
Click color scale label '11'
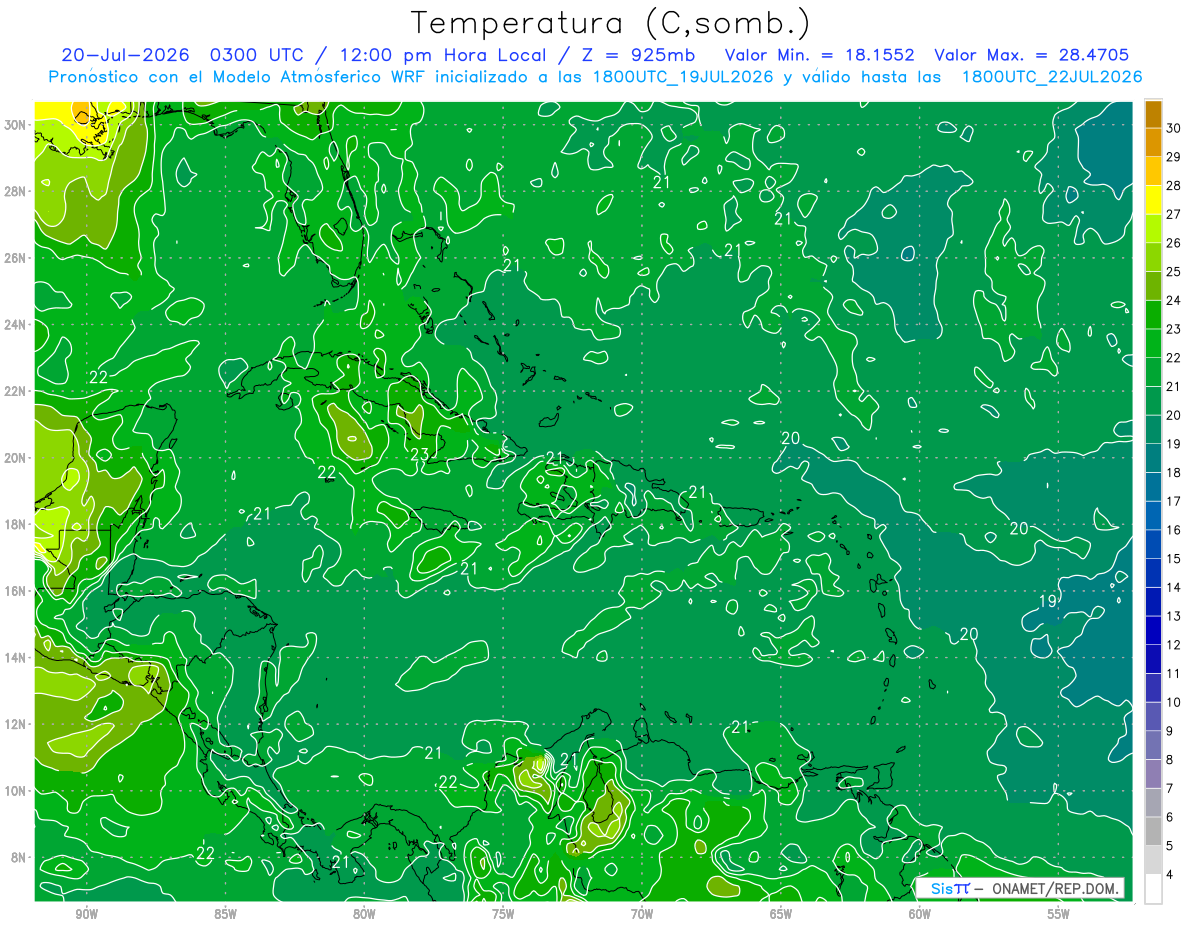[x=1173, y=674]
